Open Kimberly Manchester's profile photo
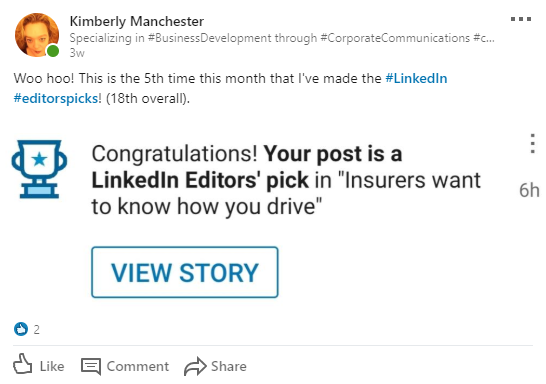The image size is (546, 384). (x=37, y=35)
